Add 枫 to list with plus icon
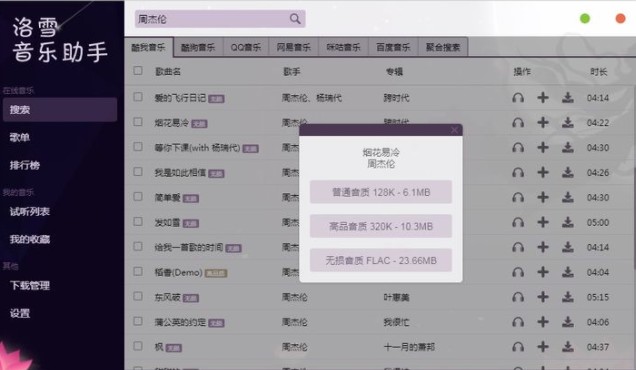Viewport: 636px width, 370px height. click(543, 346)
